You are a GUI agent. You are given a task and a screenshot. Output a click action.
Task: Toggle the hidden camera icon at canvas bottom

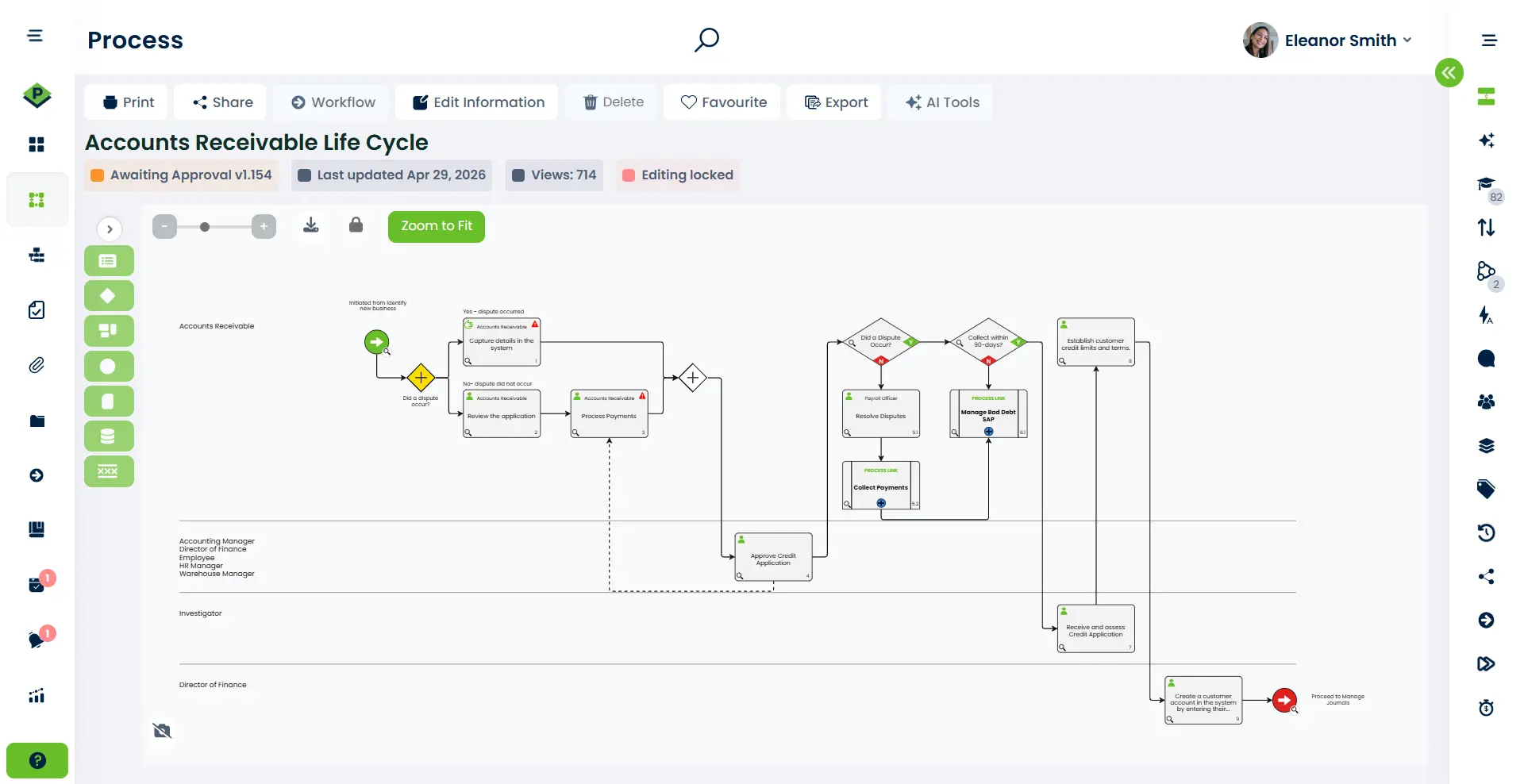[162, 730]
